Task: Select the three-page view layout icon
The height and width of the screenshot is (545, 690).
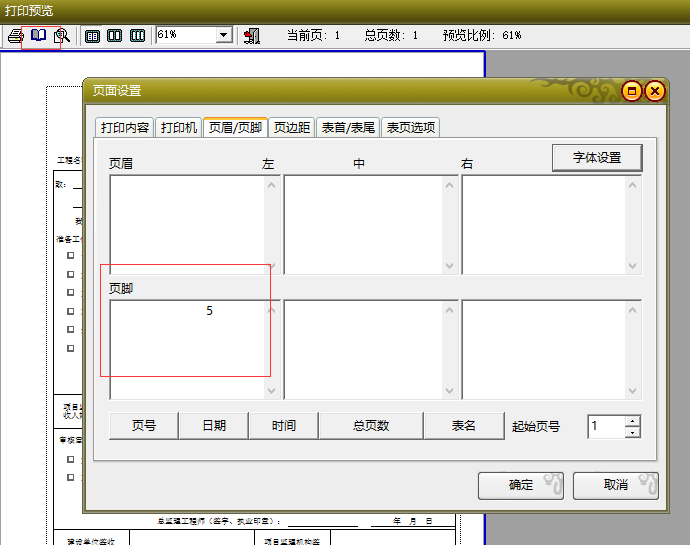Action: [137, 36]
